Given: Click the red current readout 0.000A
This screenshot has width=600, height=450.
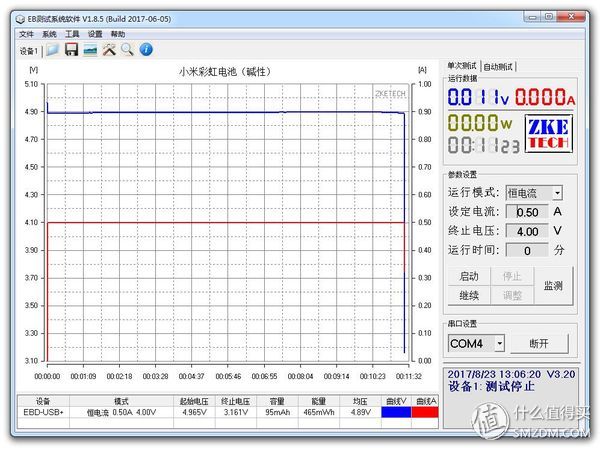Looking at the screenshot, I should 545,97.
